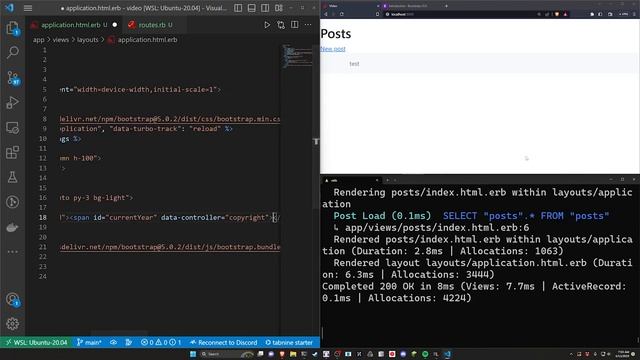Open the browser main menu
The image size is (640, 360).
click(634, 14)
